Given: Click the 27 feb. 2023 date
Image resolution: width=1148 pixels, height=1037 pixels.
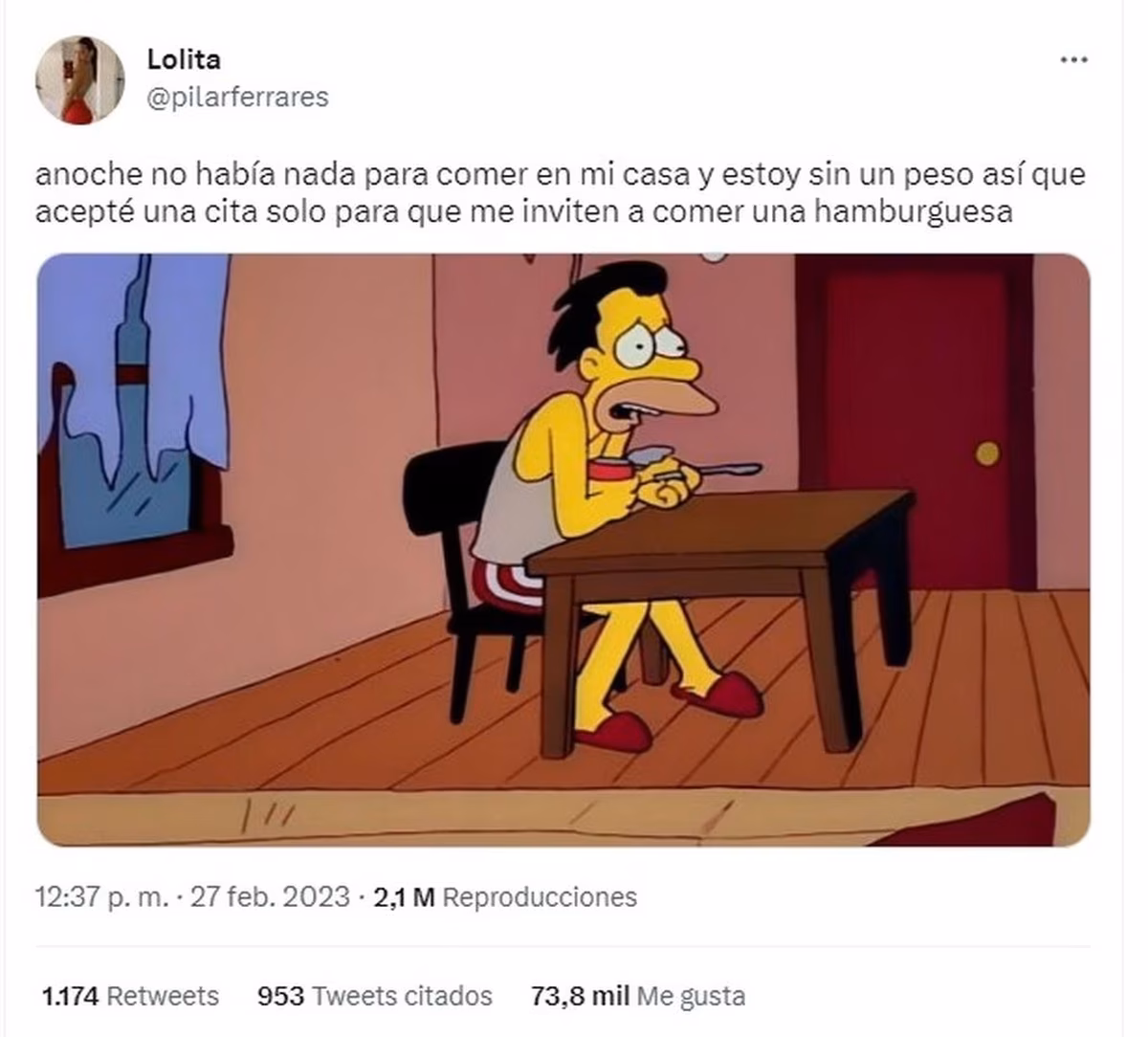Looking at the screenshot, I should point(271,897).
